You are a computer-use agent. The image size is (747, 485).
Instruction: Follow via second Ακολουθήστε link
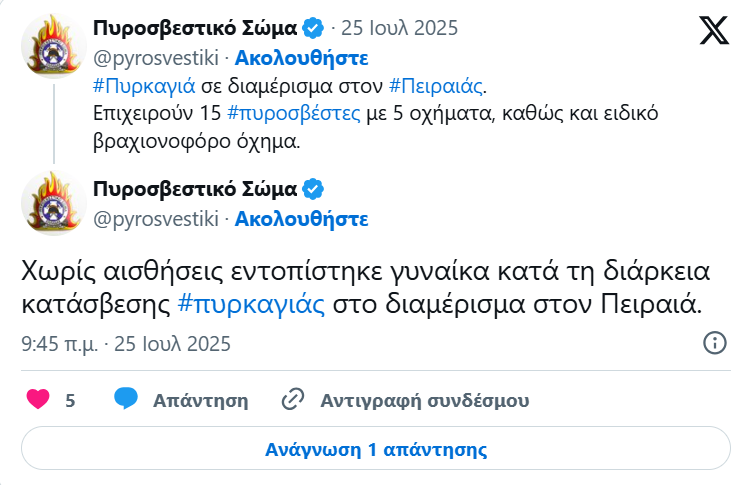pyautogui.click(x=302, y=219)
